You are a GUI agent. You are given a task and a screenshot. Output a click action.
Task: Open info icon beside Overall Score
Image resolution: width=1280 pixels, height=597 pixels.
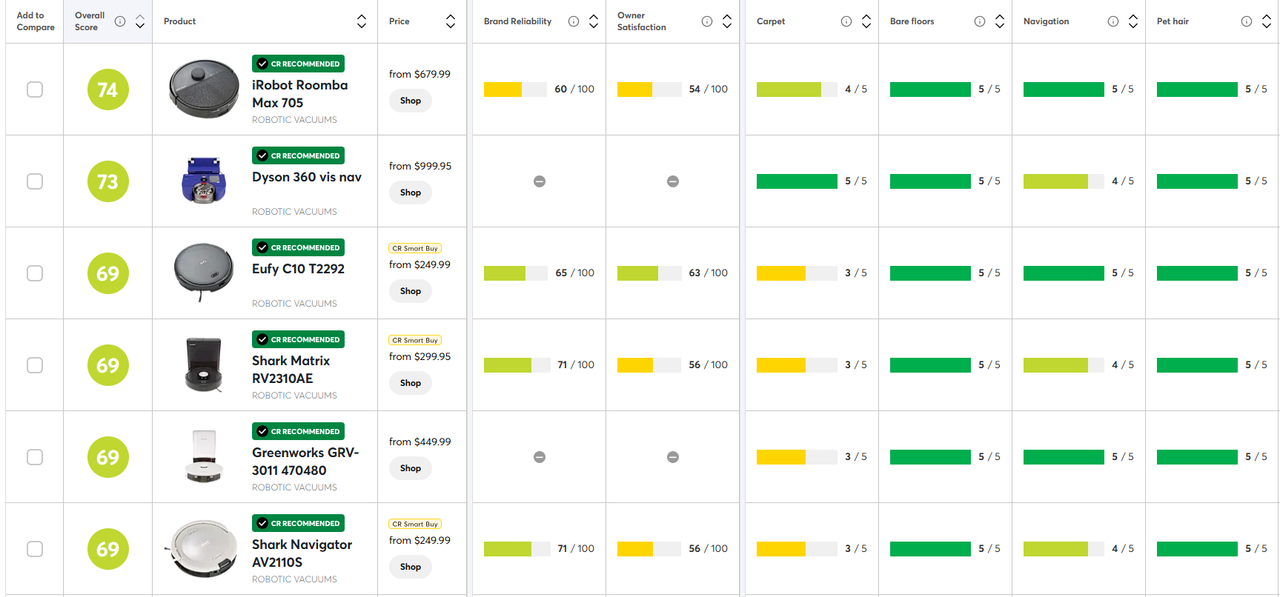[x=120, y=21]
